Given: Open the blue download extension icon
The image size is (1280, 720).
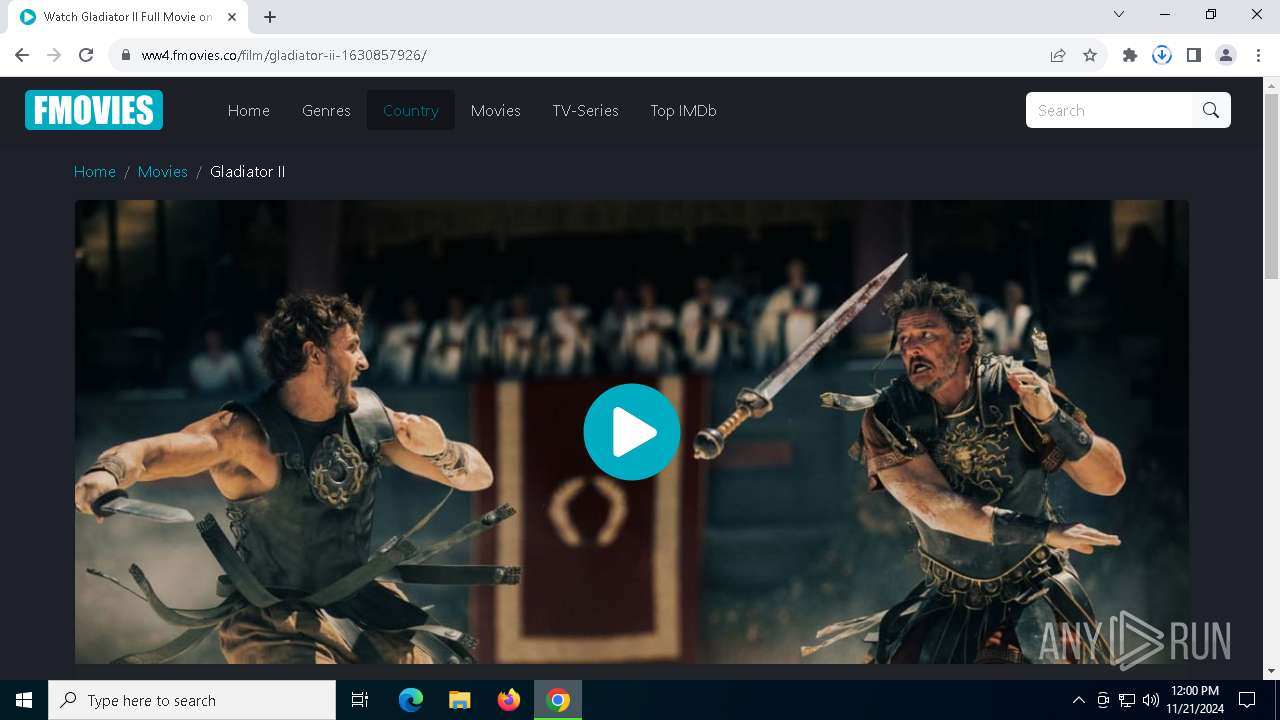Looking at the screenshot, I should point(1162,55).
